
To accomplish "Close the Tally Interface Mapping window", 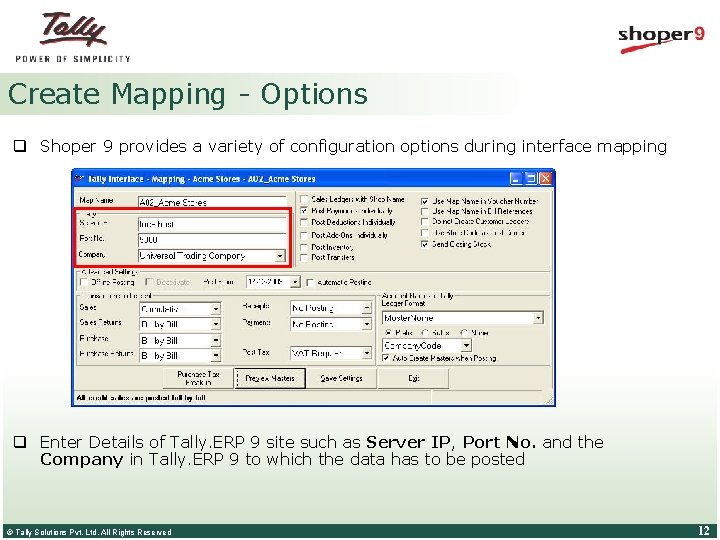I will click(545, 178).
